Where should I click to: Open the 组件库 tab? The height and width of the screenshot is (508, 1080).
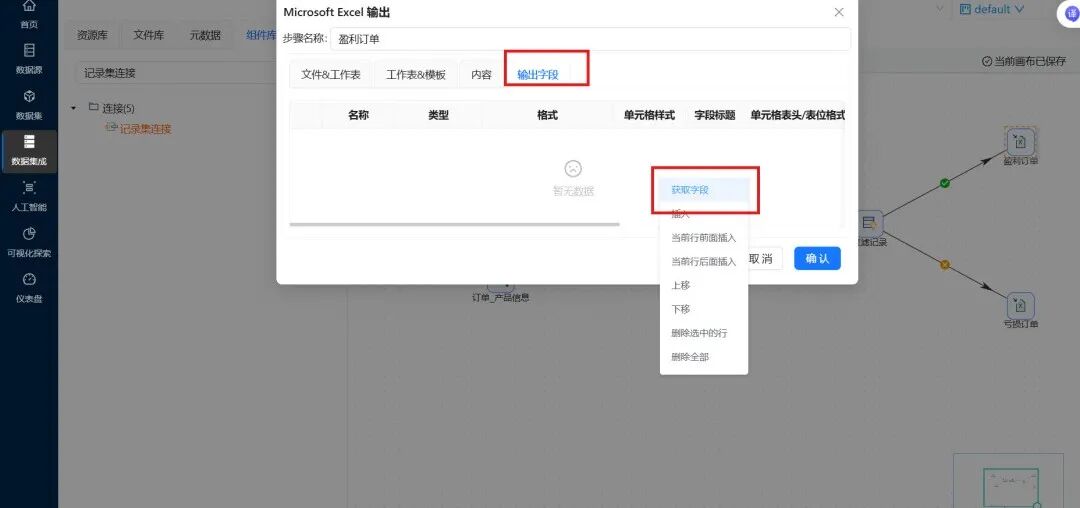(260, 35)
